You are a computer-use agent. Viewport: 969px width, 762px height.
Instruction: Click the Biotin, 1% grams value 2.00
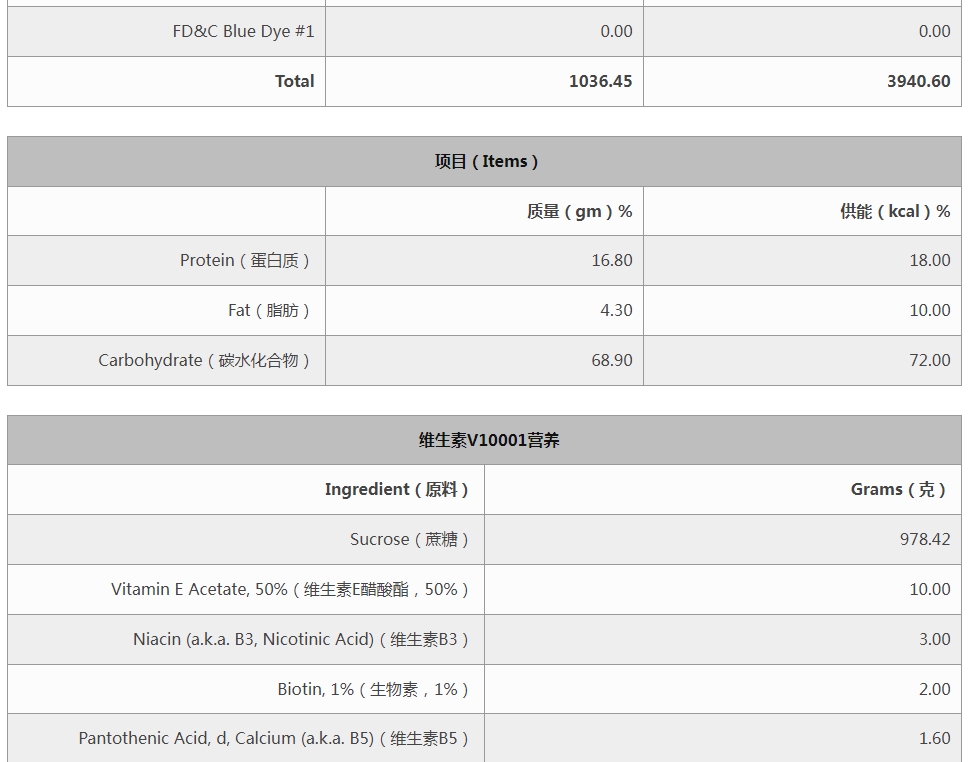pos(934,689)
